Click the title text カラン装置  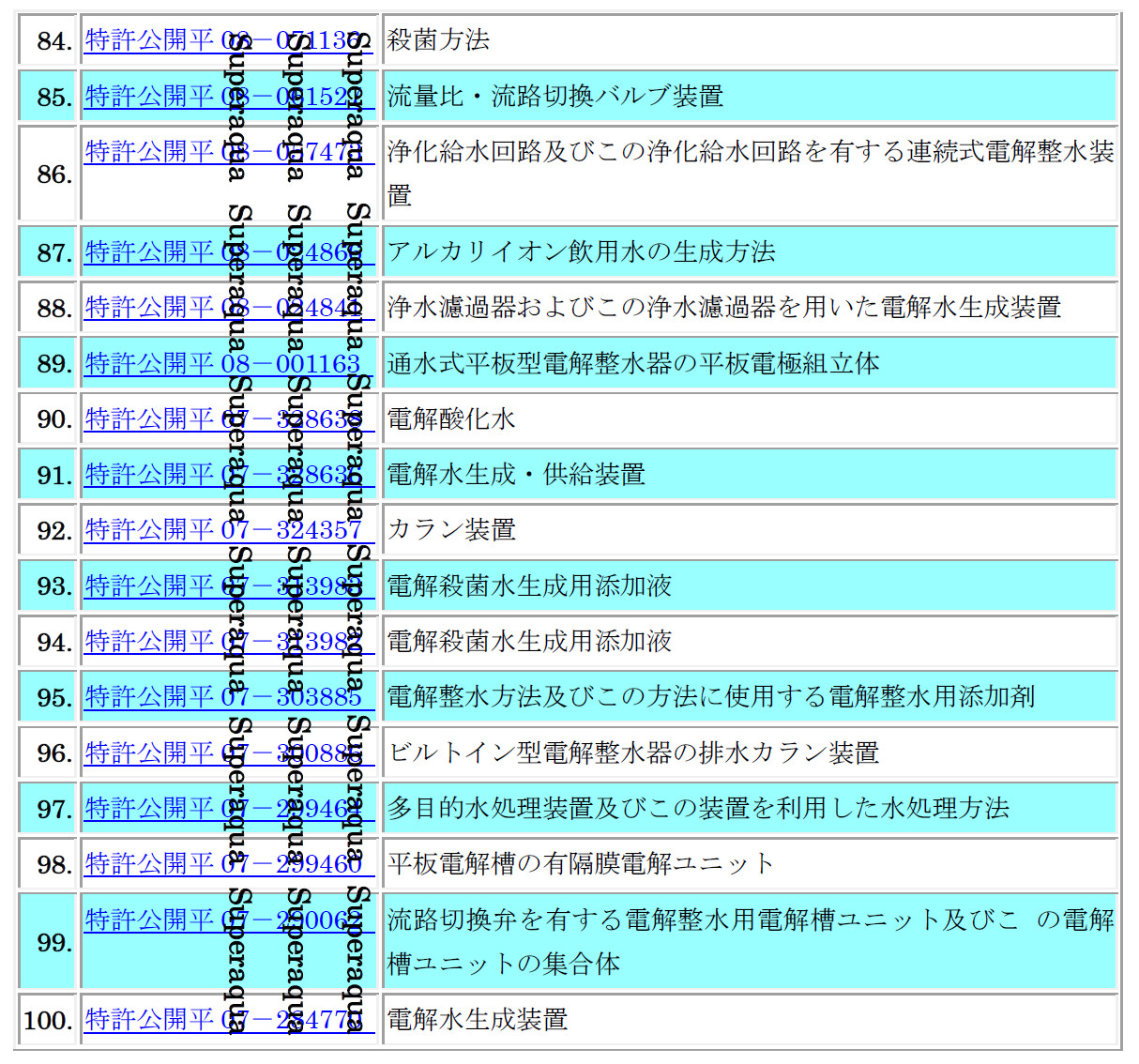click(x=451, y=529)
